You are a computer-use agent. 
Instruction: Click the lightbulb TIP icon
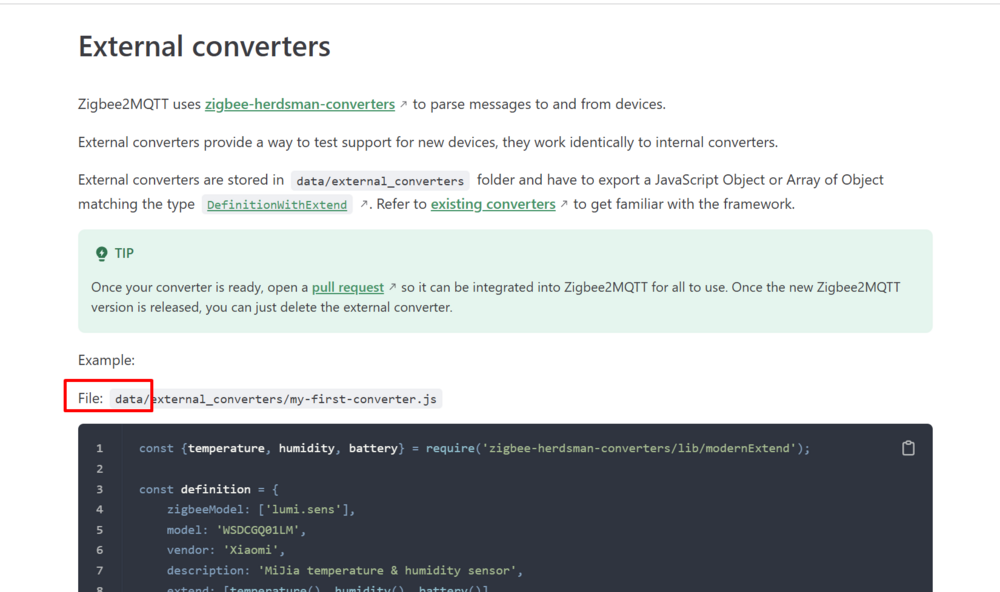(x=101, y=254)
